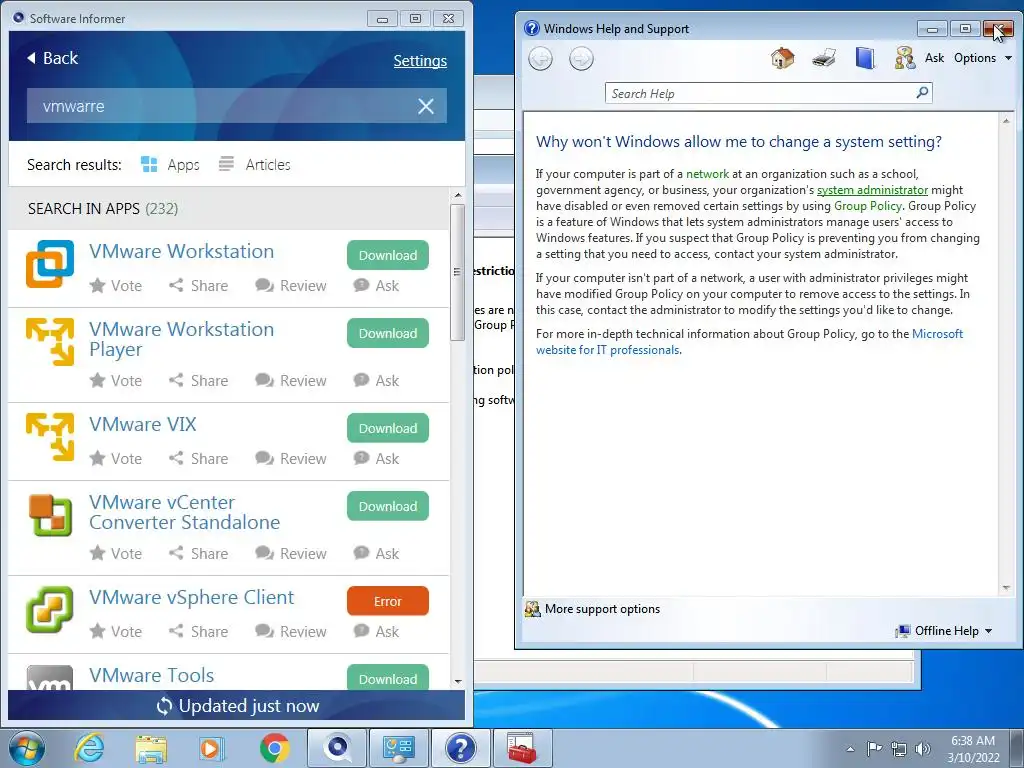The height and width of the screenshot is (768, 1024).
Task: Open Help and Support home
Action: 782,58
